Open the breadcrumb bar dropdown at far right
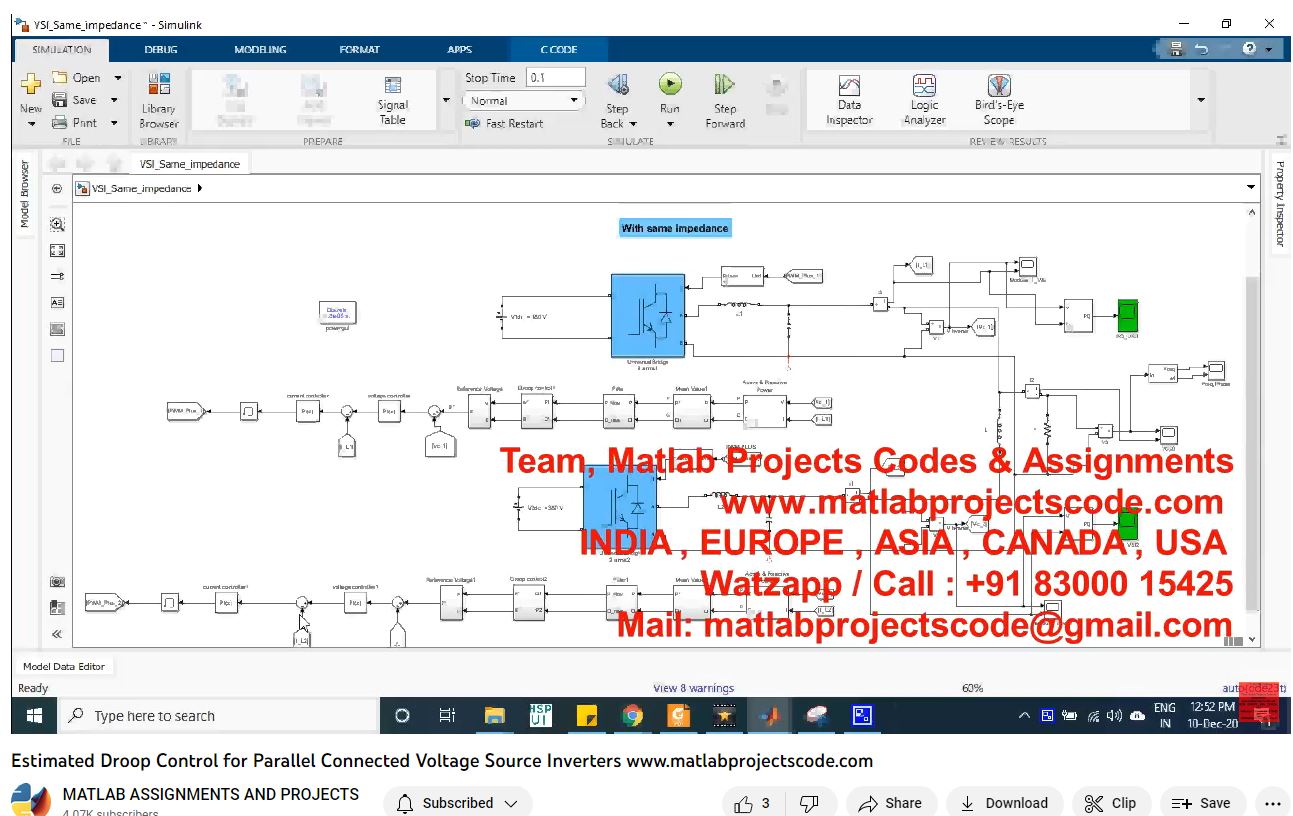Image resolution: width=1293 pixels, height=816 pixels. pyautogui.click(x=1251, y=188)
